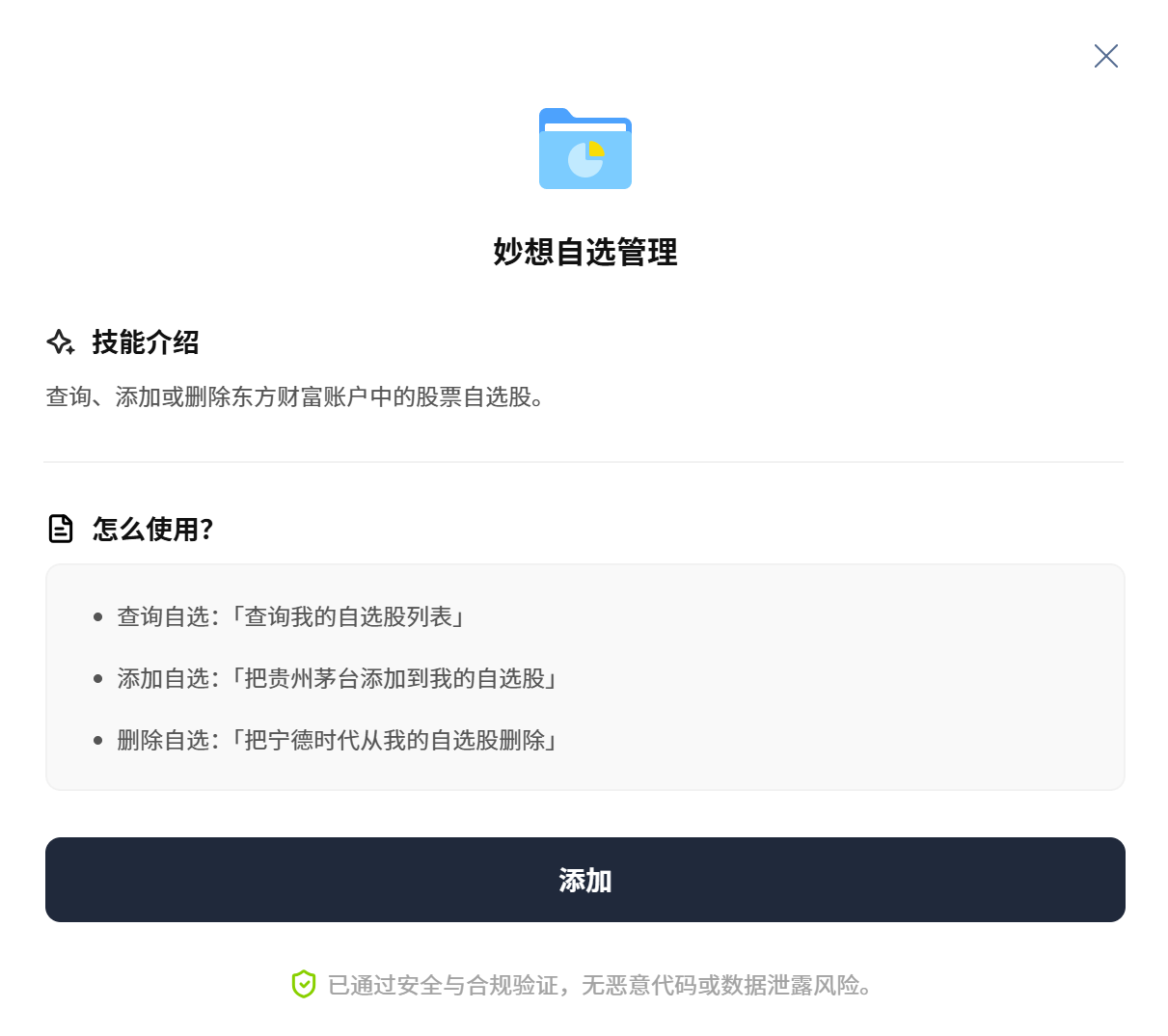
Task: Click the description 查询、添加或删除东方财富账户中的股票自选股。
Action: click(295, 397)
